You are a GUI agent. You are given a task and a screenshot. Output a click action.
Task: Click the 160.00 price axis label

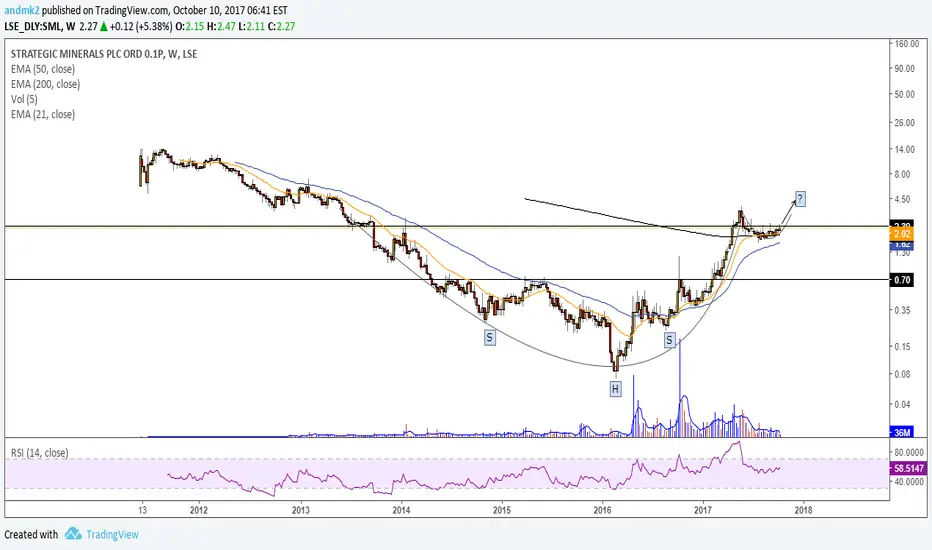(x=907, y=43)
